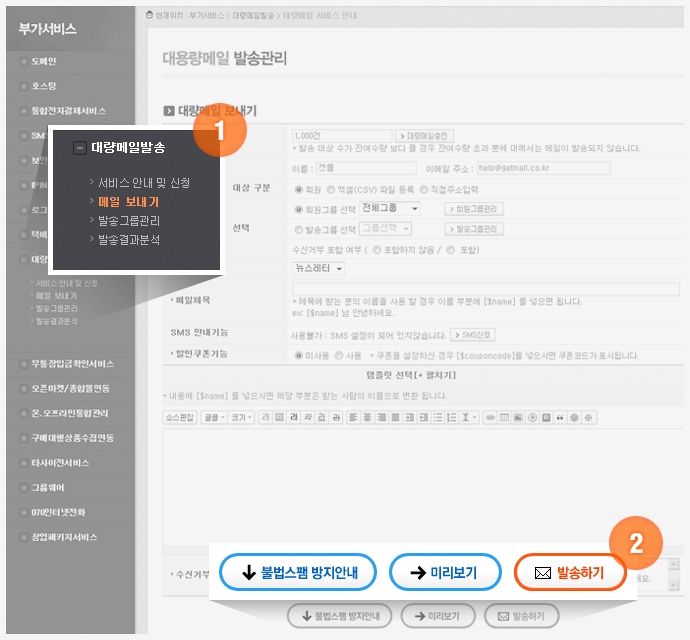Click the bulleted list icon in editor toolbar
This screenshot has width=690, height=640.
click(438, 416)
